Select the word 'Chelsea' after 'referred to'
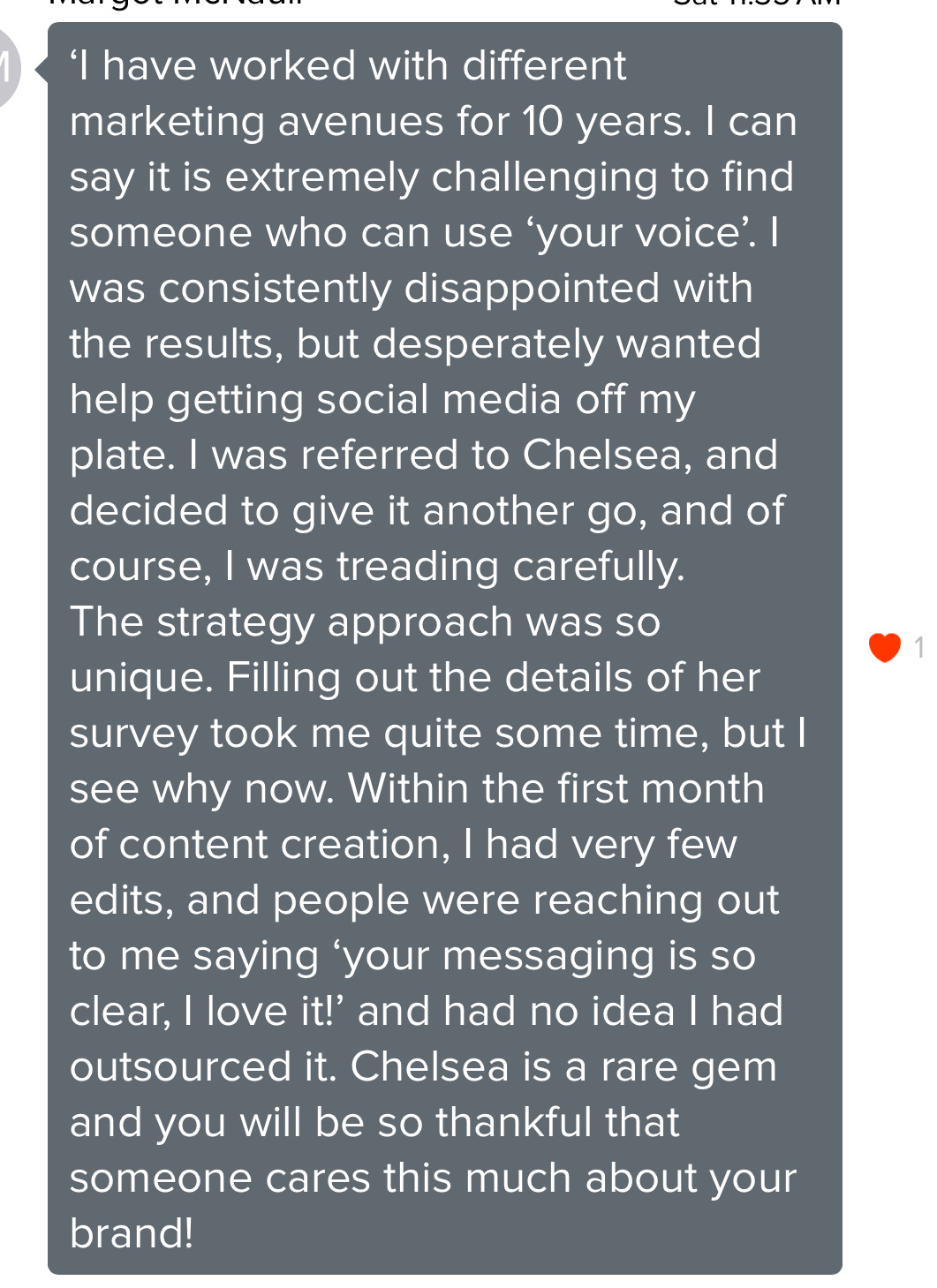937x1288 pixels. pyautogui.click(x=602, y=456)
